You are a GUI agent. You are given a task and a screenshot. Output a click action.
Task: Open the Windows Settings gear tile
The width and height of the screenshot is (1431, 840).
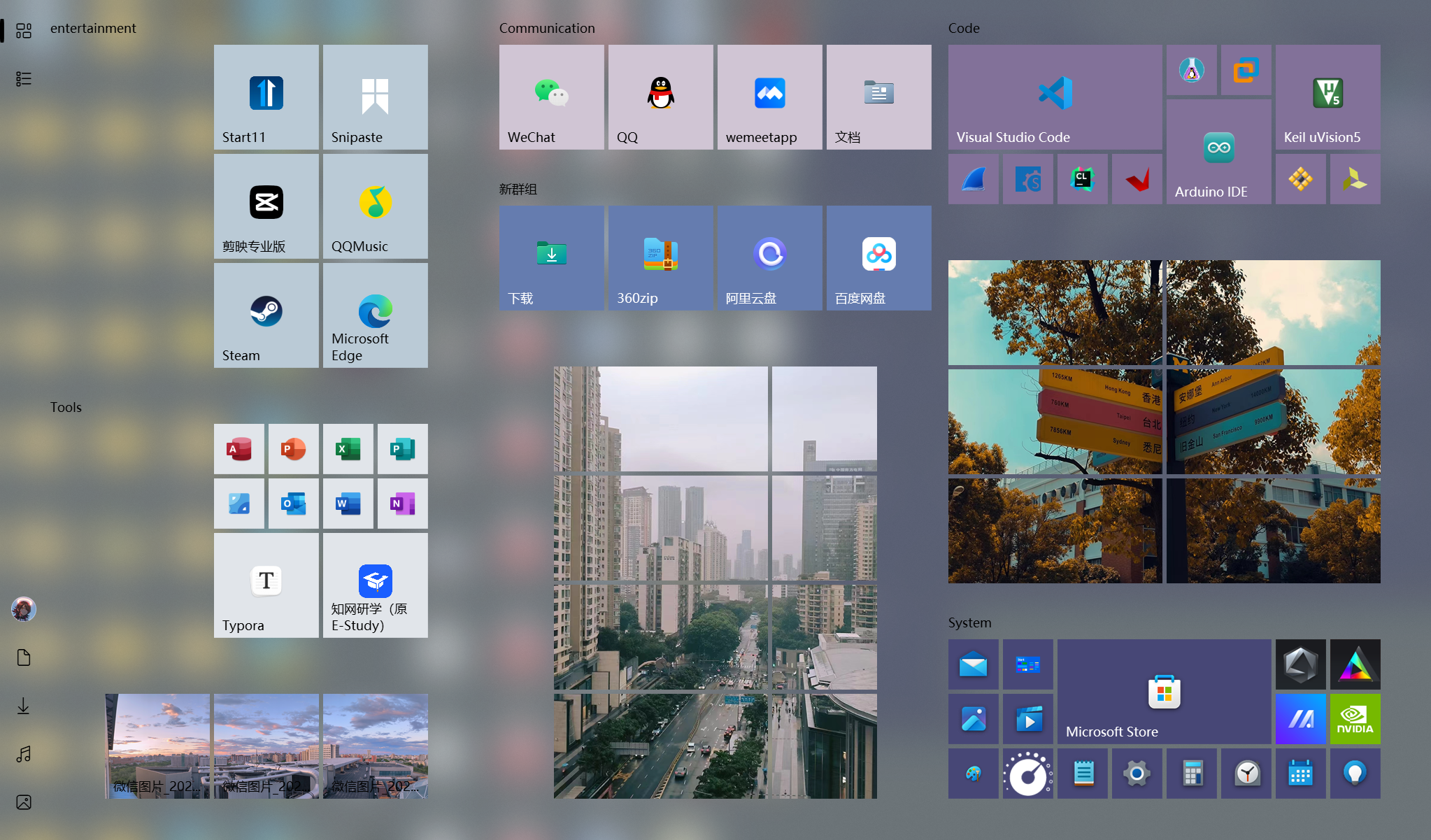1137,774
